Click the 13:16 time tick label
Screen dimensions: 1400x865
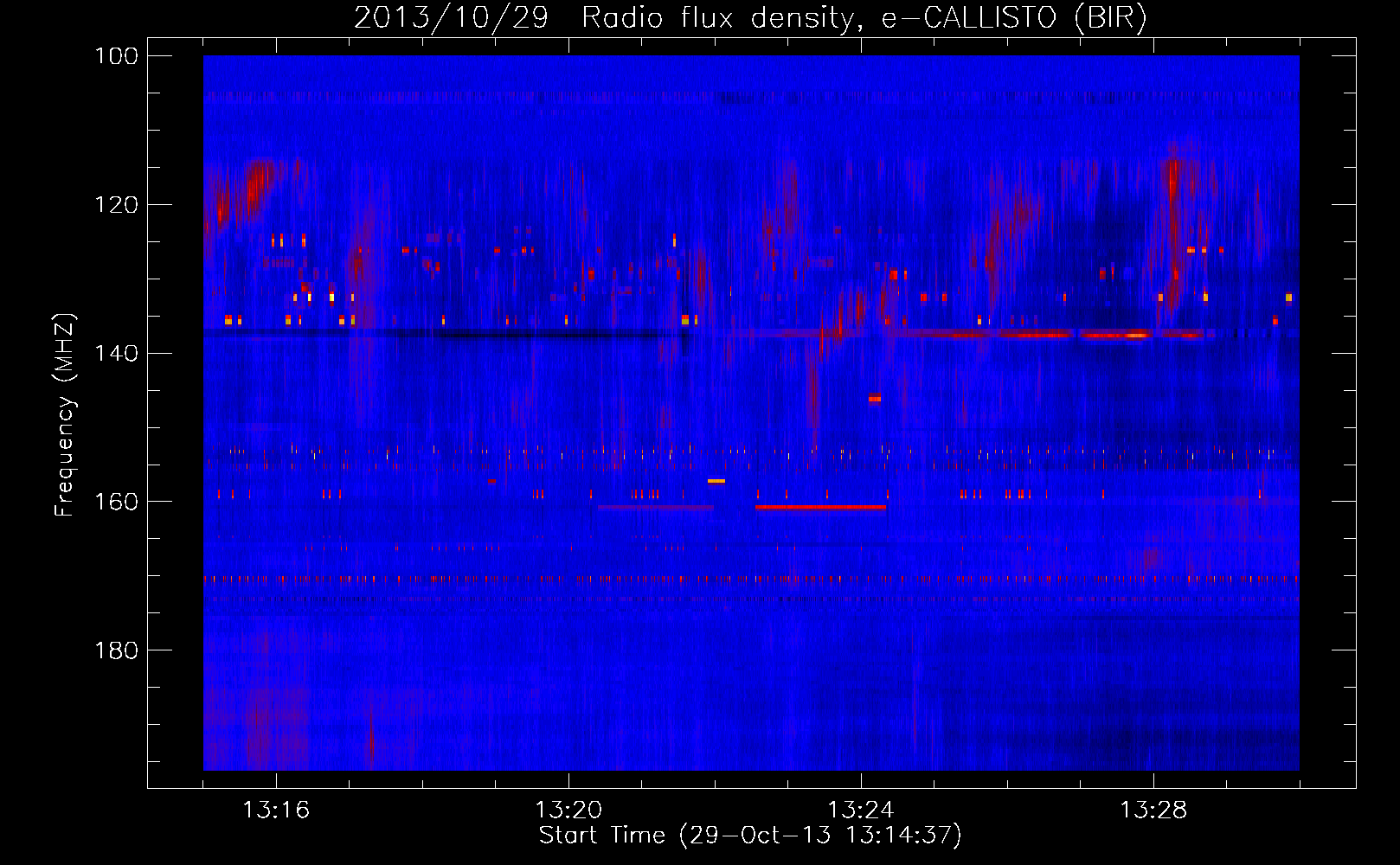pyautogui.click(x=276, y=811)
